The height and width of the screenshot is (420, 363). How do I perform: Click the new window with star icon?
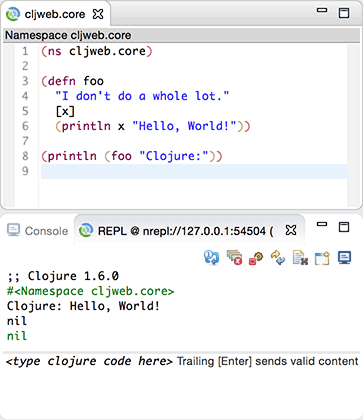coord(322,258)
